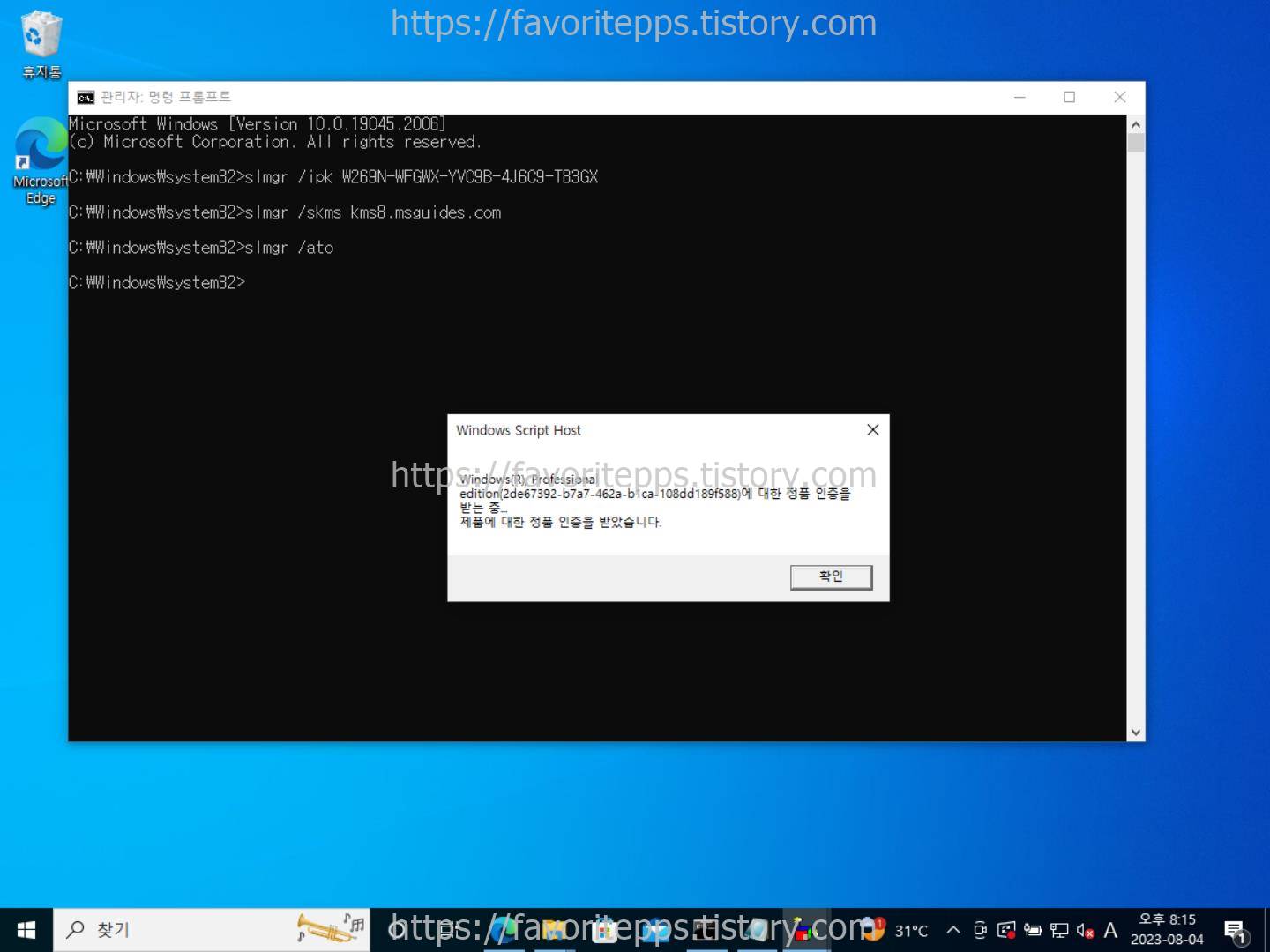The width and height of the screenshot is (1270, 952).
Task: Show hidden system tray icons
Action: [953, 930]
